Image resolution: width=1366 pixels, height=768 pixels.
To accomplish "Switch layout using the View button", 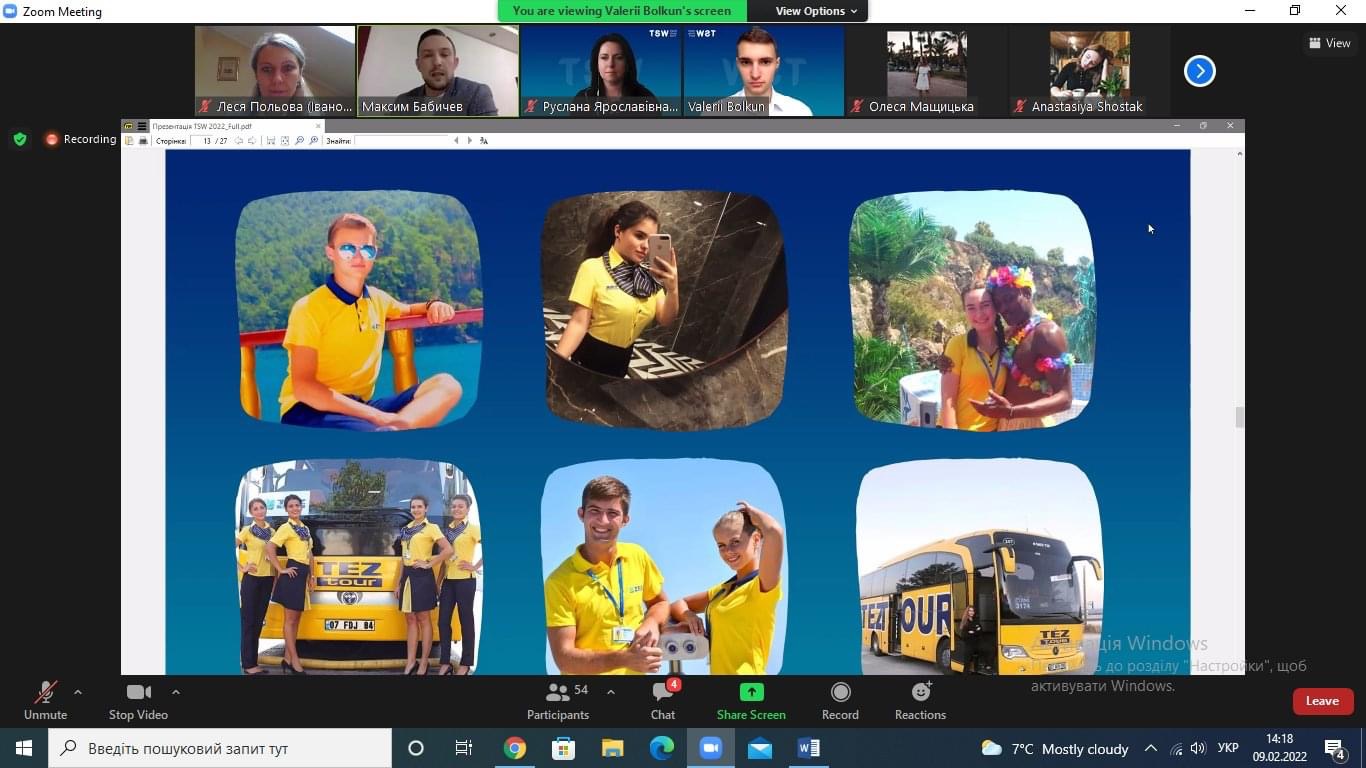I will [1330, 43].
